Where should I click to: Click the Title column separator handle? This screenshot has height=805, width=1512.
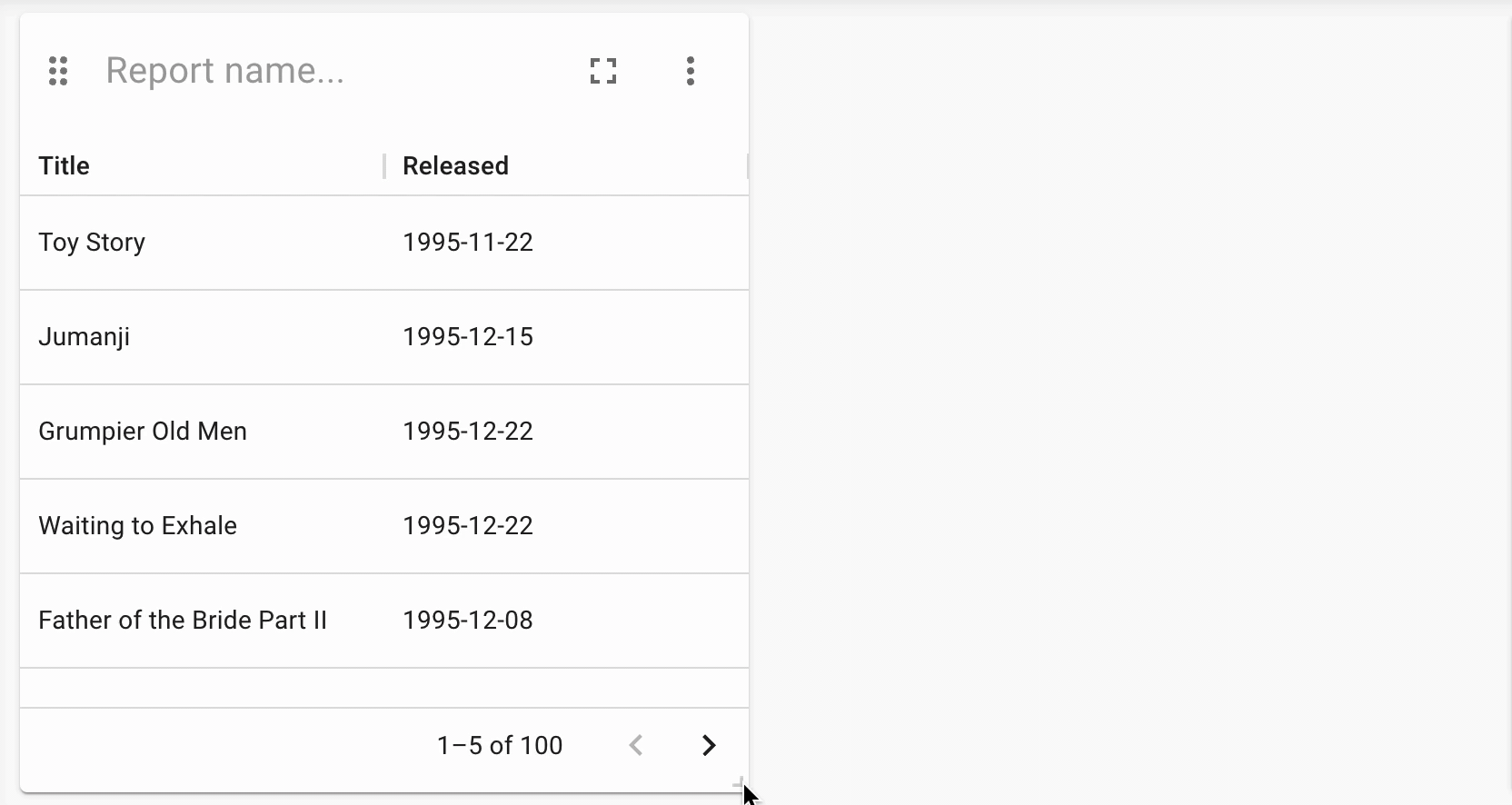click(384, 166)
